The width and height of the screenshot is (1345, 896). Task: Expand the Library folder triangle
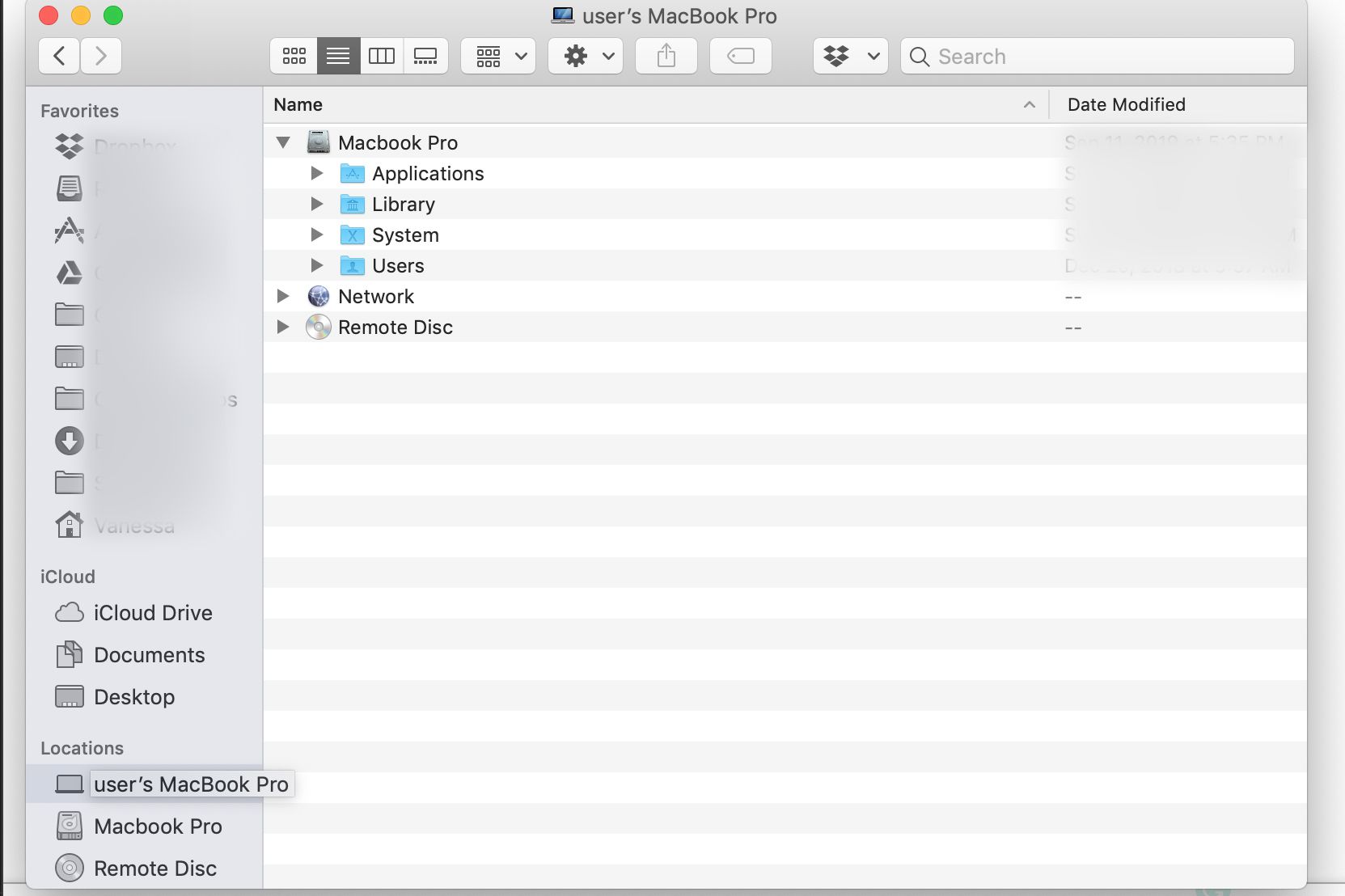point(317,204)
